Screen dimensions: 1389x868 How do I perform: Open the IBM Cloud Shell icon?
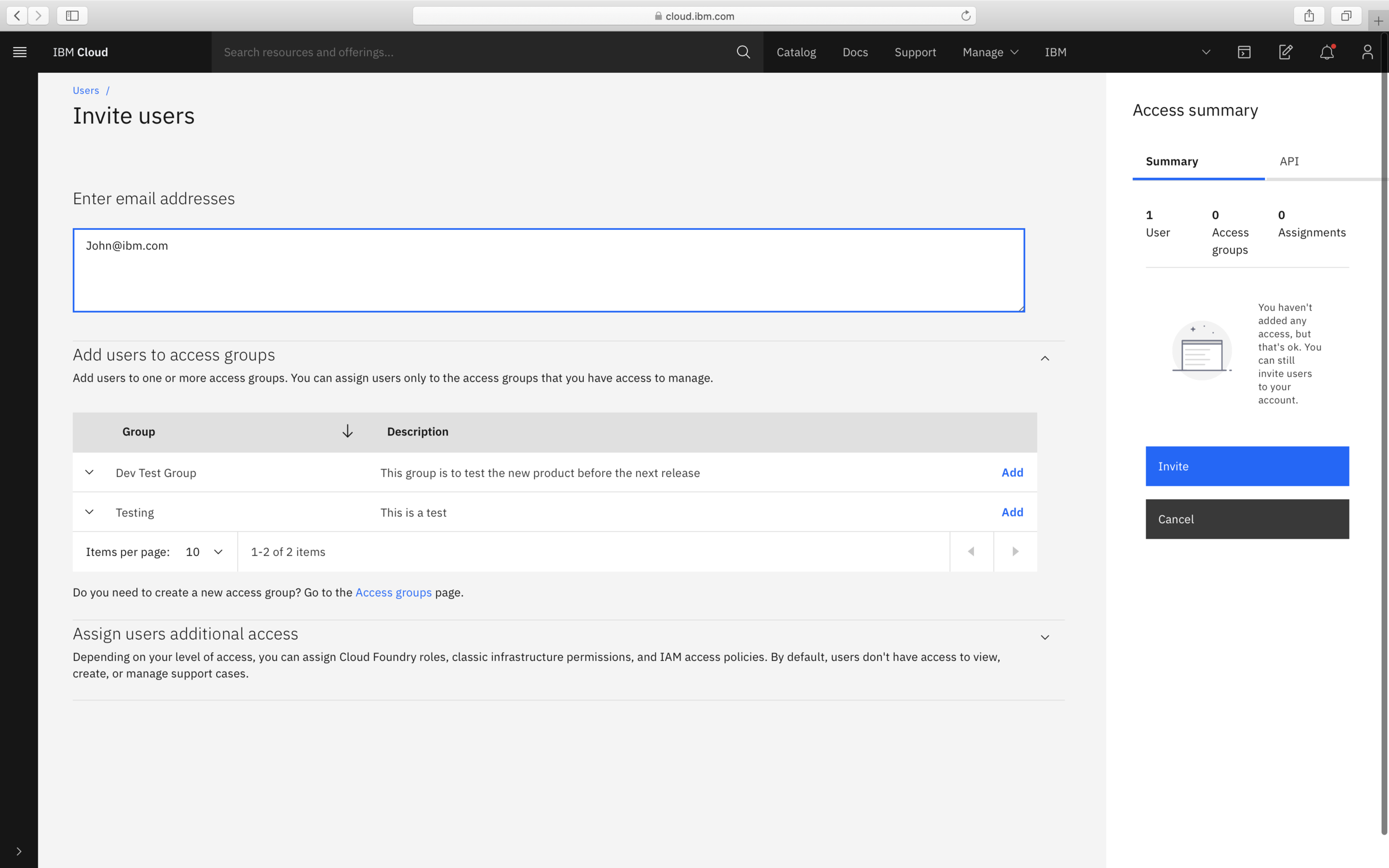click(1244, 52)
